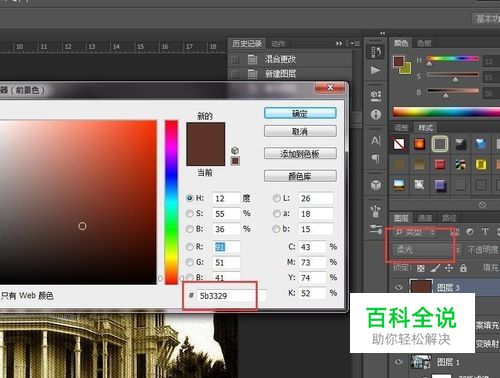
Task: Switch to the 调整 adjustments tab
Action: (x=401, y=128)
